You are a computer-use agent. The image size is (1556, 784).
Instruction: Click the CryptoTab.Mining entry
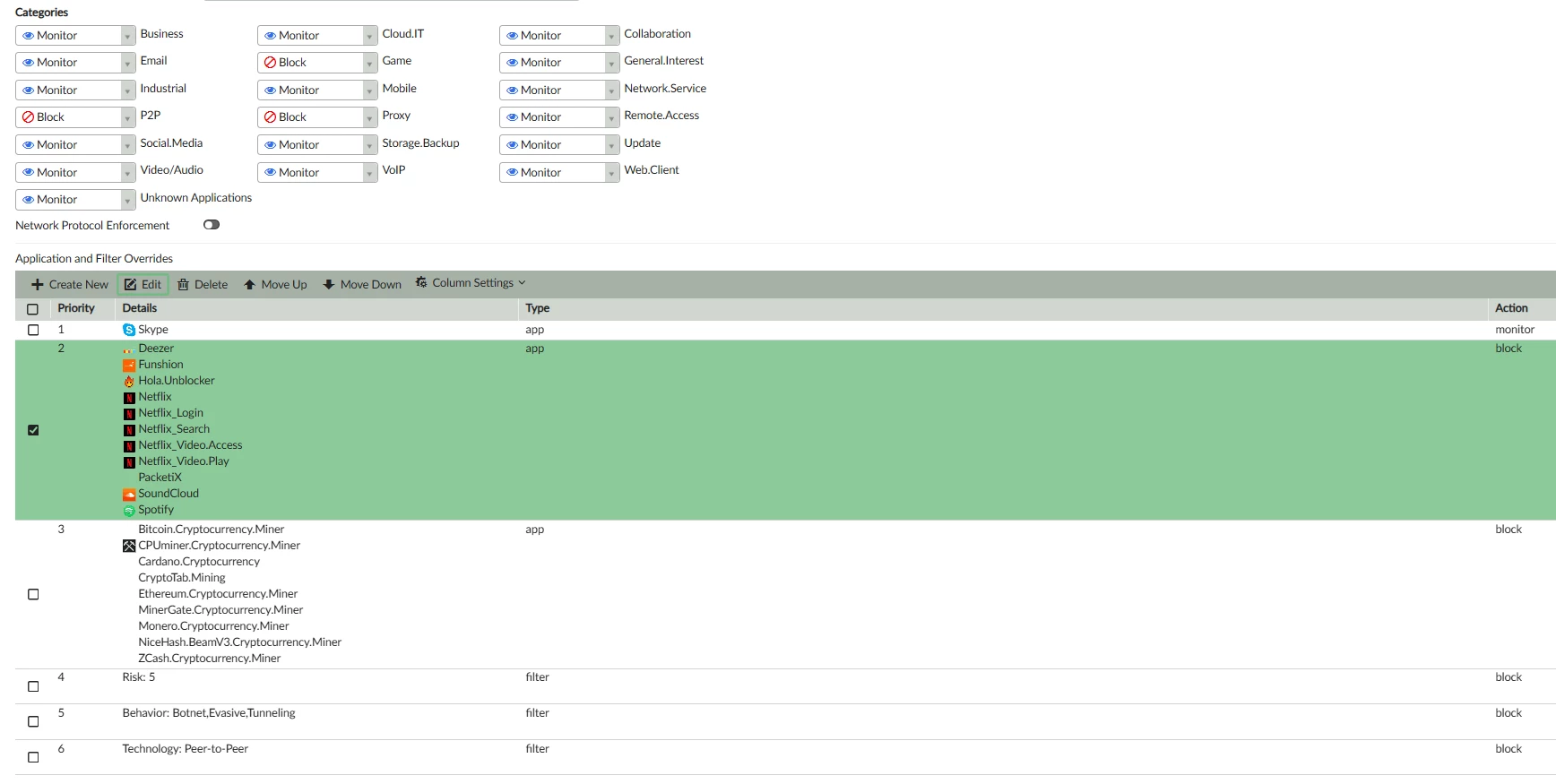click(x=182, y=578)
